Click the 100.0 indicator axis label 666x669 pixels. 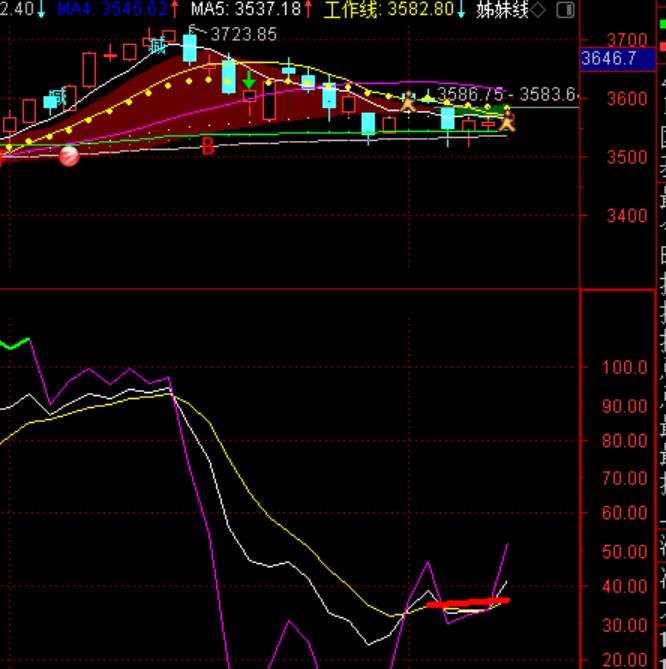pos(624,367)
